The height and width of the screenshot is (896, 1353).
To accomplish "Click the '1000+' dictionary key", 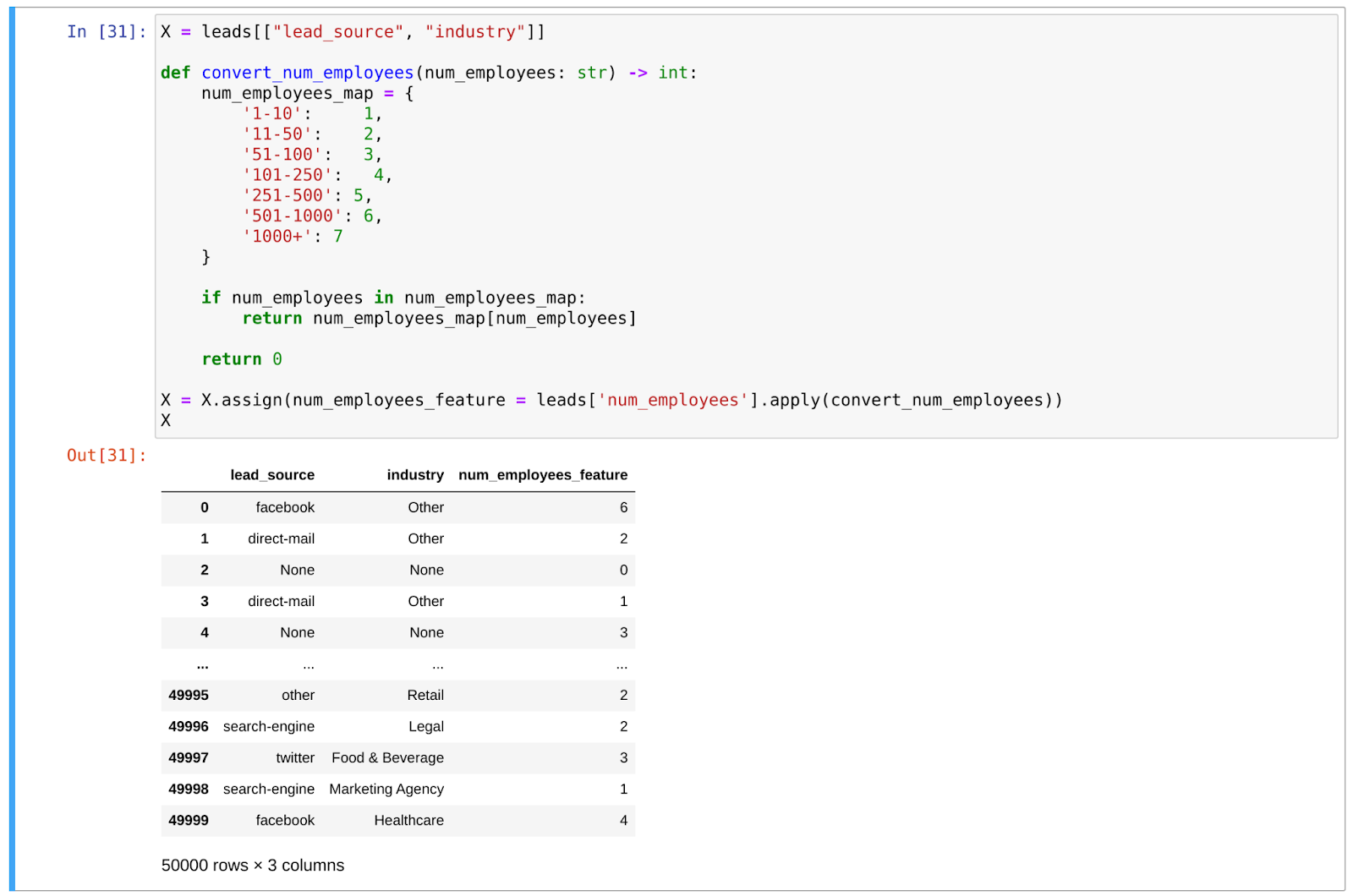I will point(277,237).
